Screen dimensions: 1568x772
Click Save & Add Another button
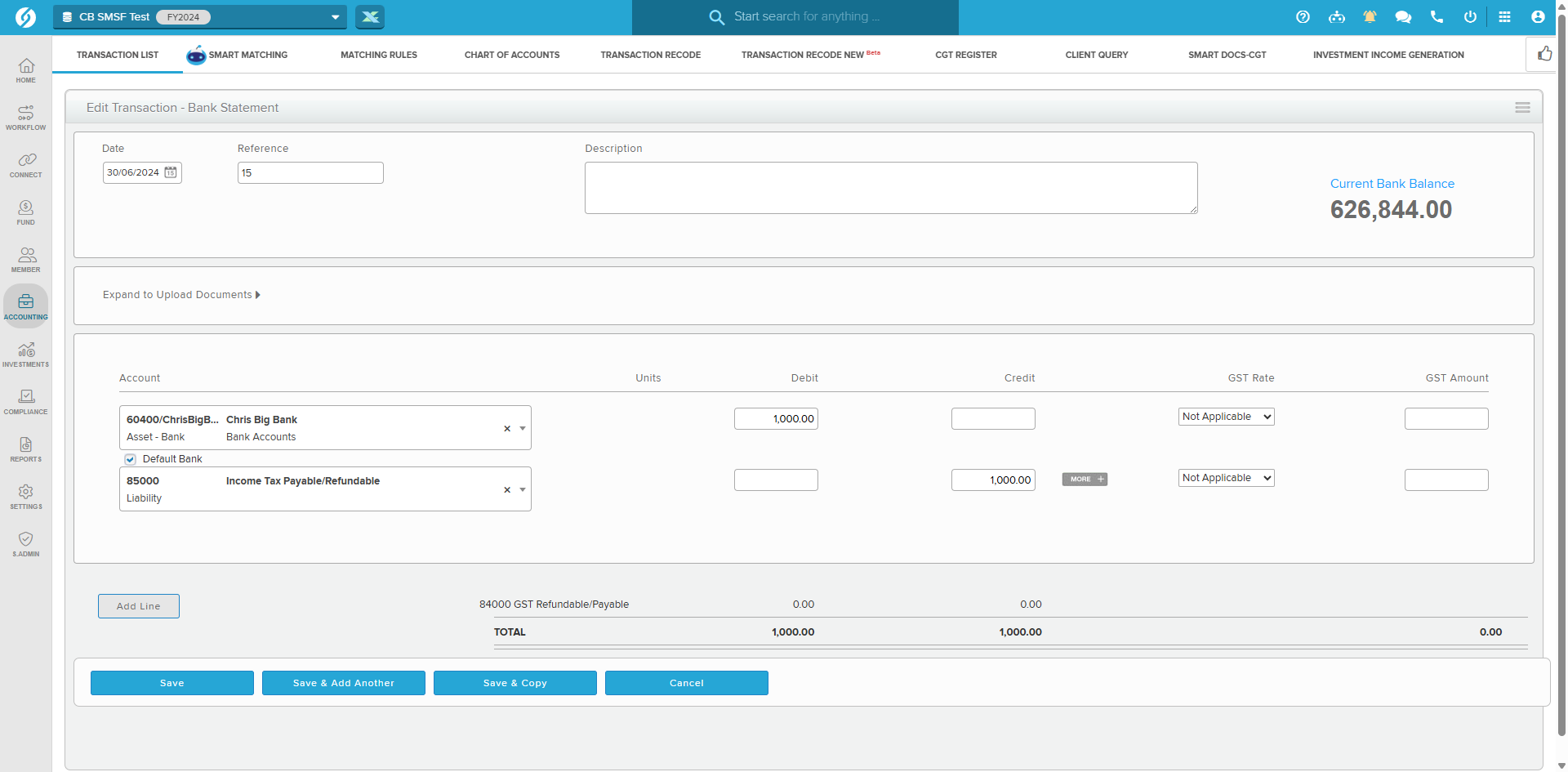coord(344,683)
